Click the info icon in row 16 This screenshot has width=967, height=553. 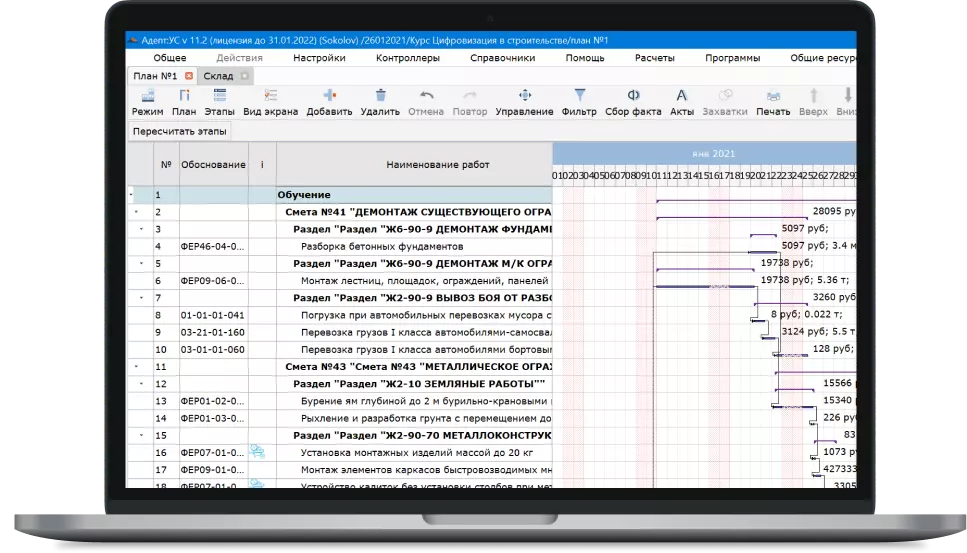257,452
